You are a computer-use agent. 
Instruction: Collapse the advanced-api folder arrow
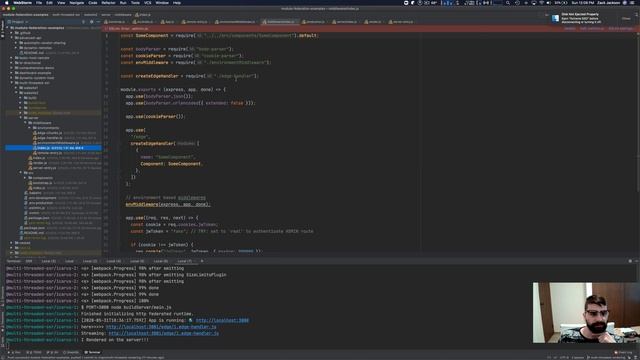pos(11,38)
